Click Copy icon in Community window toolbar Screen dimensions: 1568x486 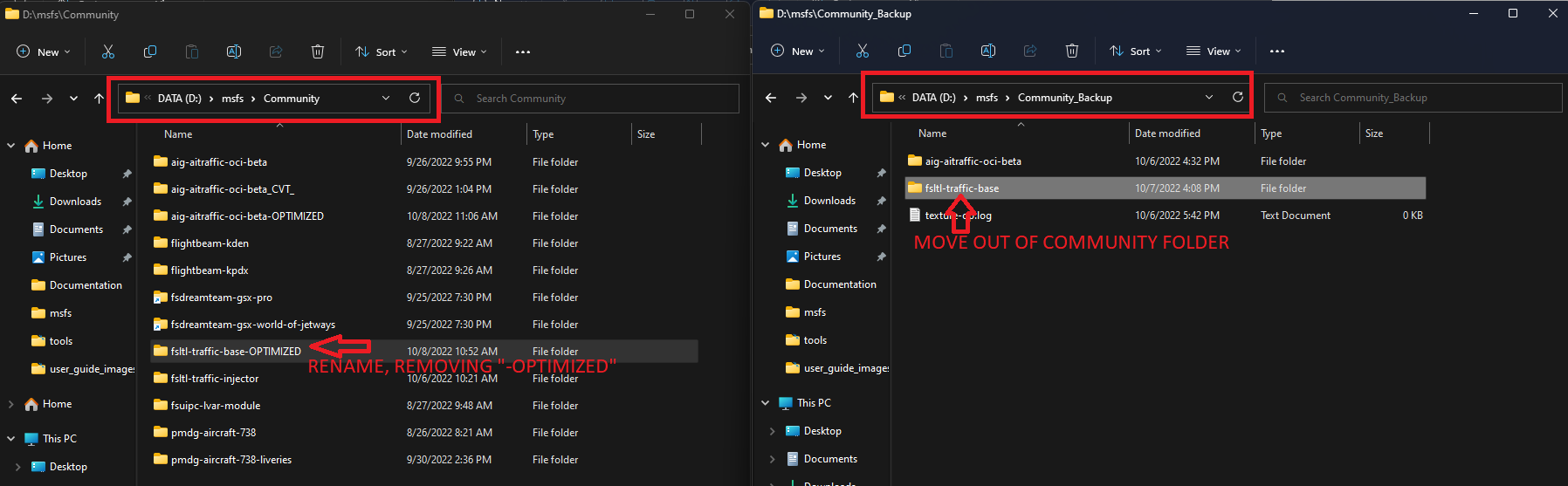coord(150,52)
